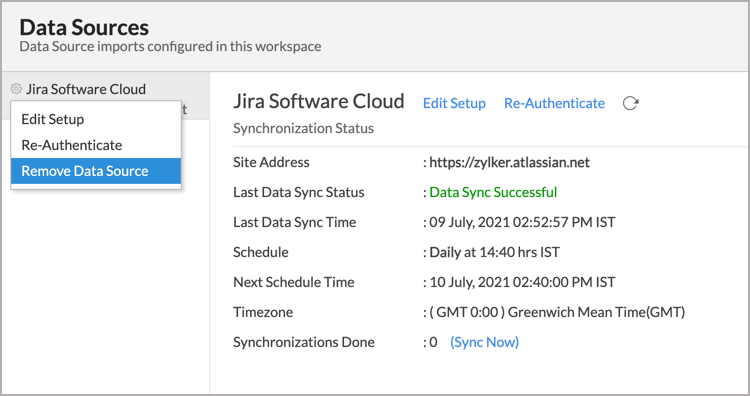Screen dimensions: 750x396
Task: Click the circular refresh icon next to Re-Authenticate
Action: tap(630, 103)
